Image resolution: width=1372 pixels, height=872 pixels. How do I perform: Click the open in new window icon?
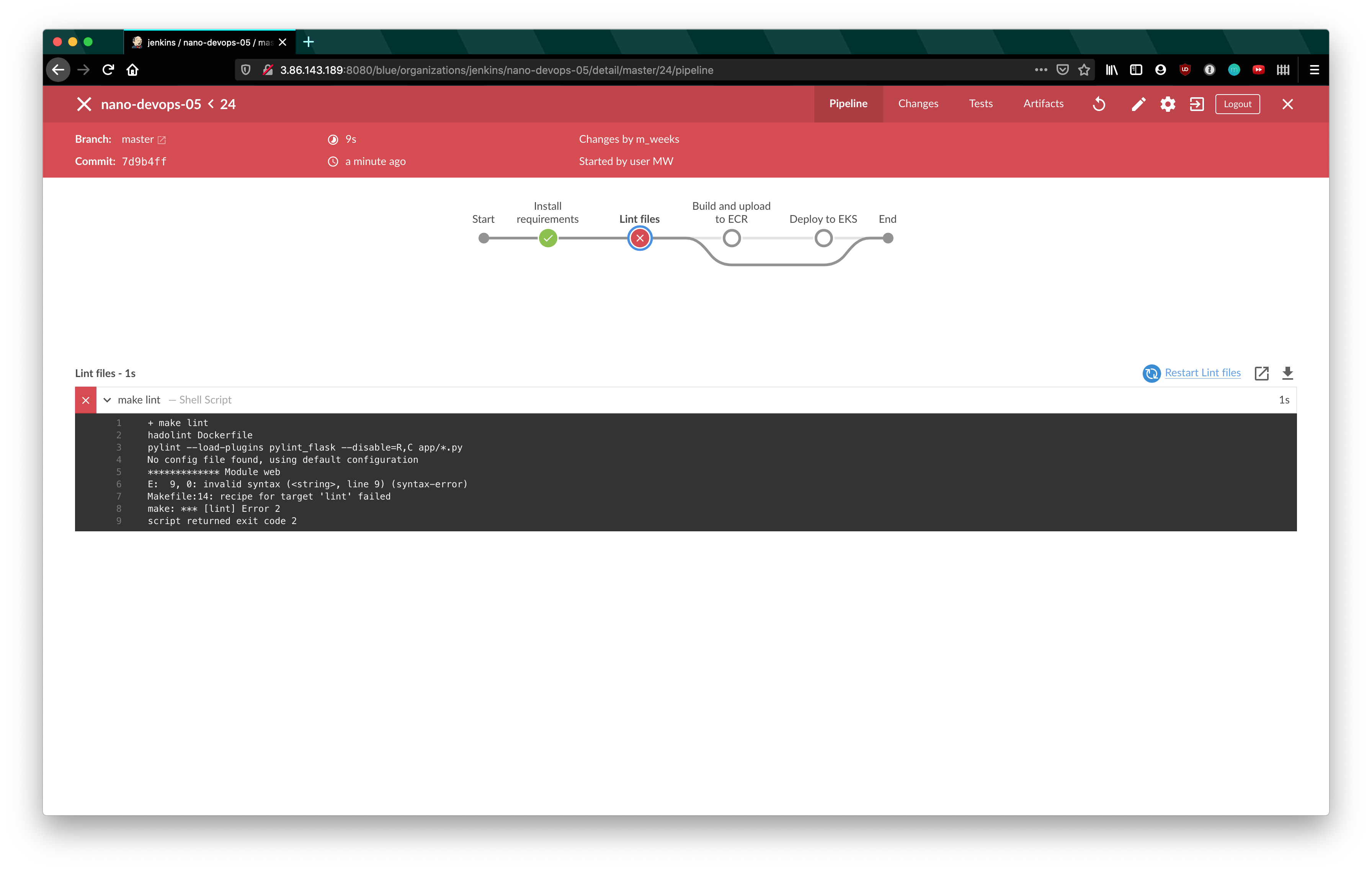coord(1262,372)
